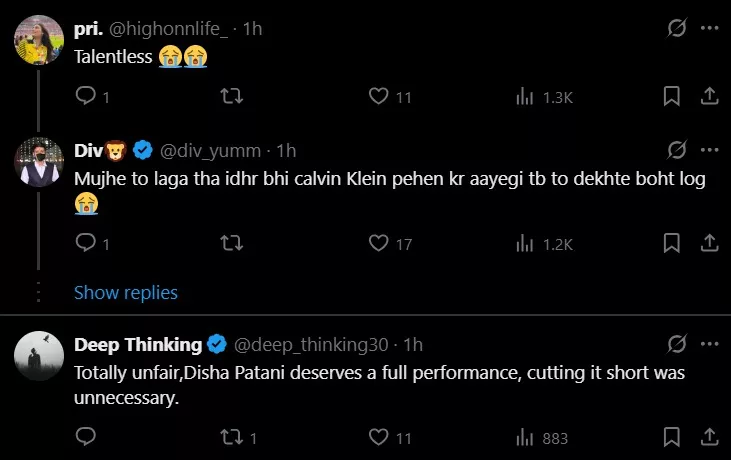Click Grok icon on pri.'s tweet
This screenshot has height=460, width=731.
pyautogui.click(x=677, y=29)
